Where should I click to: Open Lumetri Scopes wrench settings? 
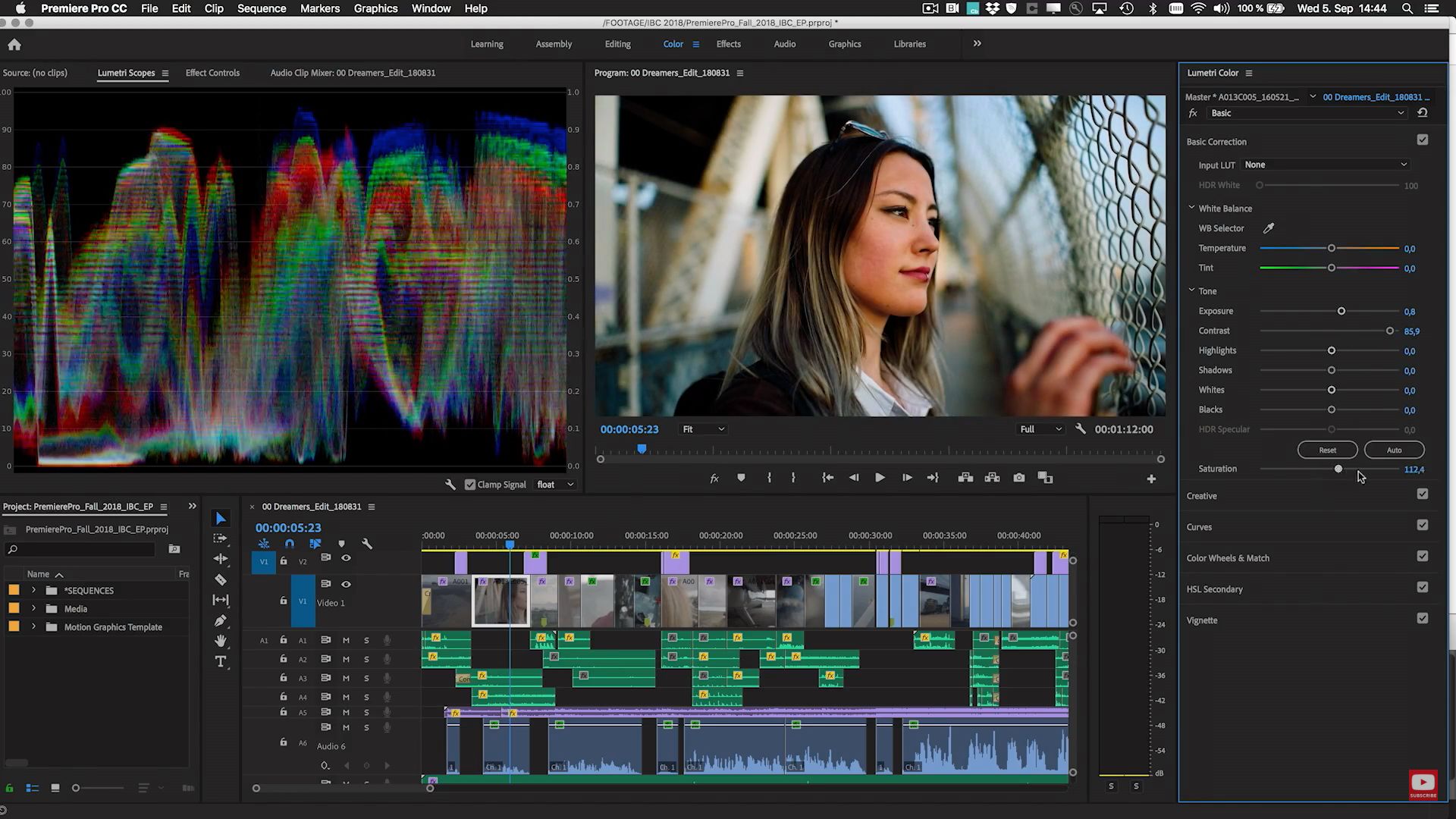(450, 485)
